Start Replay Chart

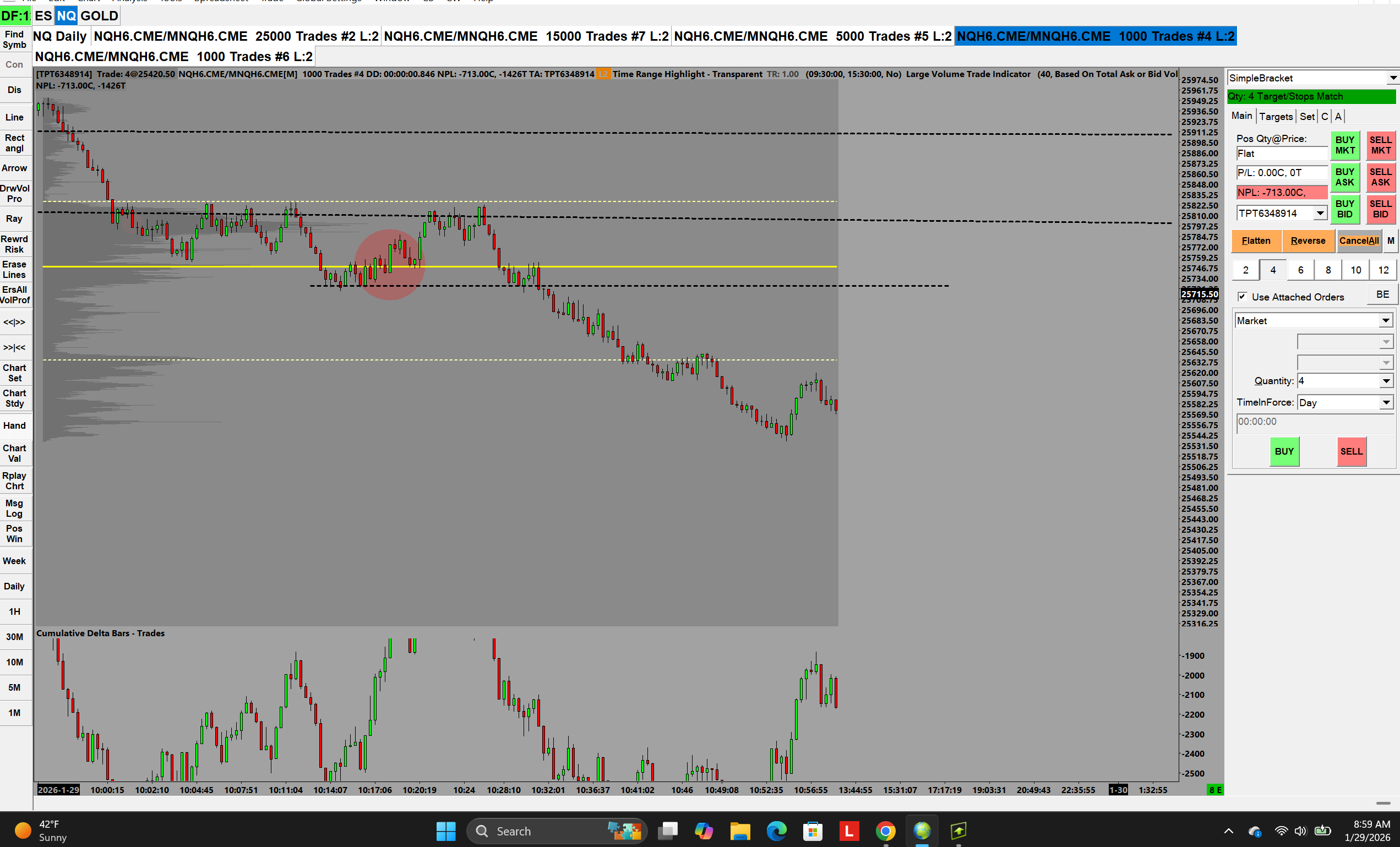click(x=15, y=480)
